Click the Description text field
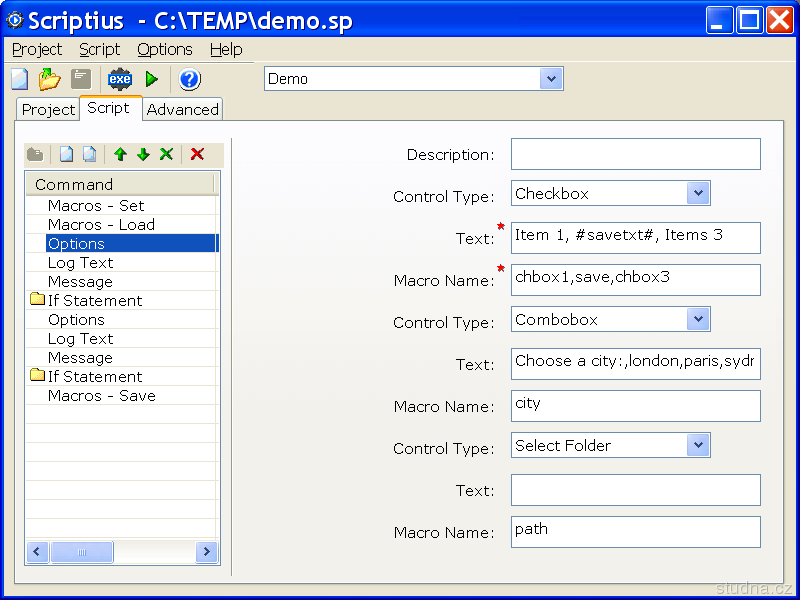800x600 pixels. coord(635,154)
